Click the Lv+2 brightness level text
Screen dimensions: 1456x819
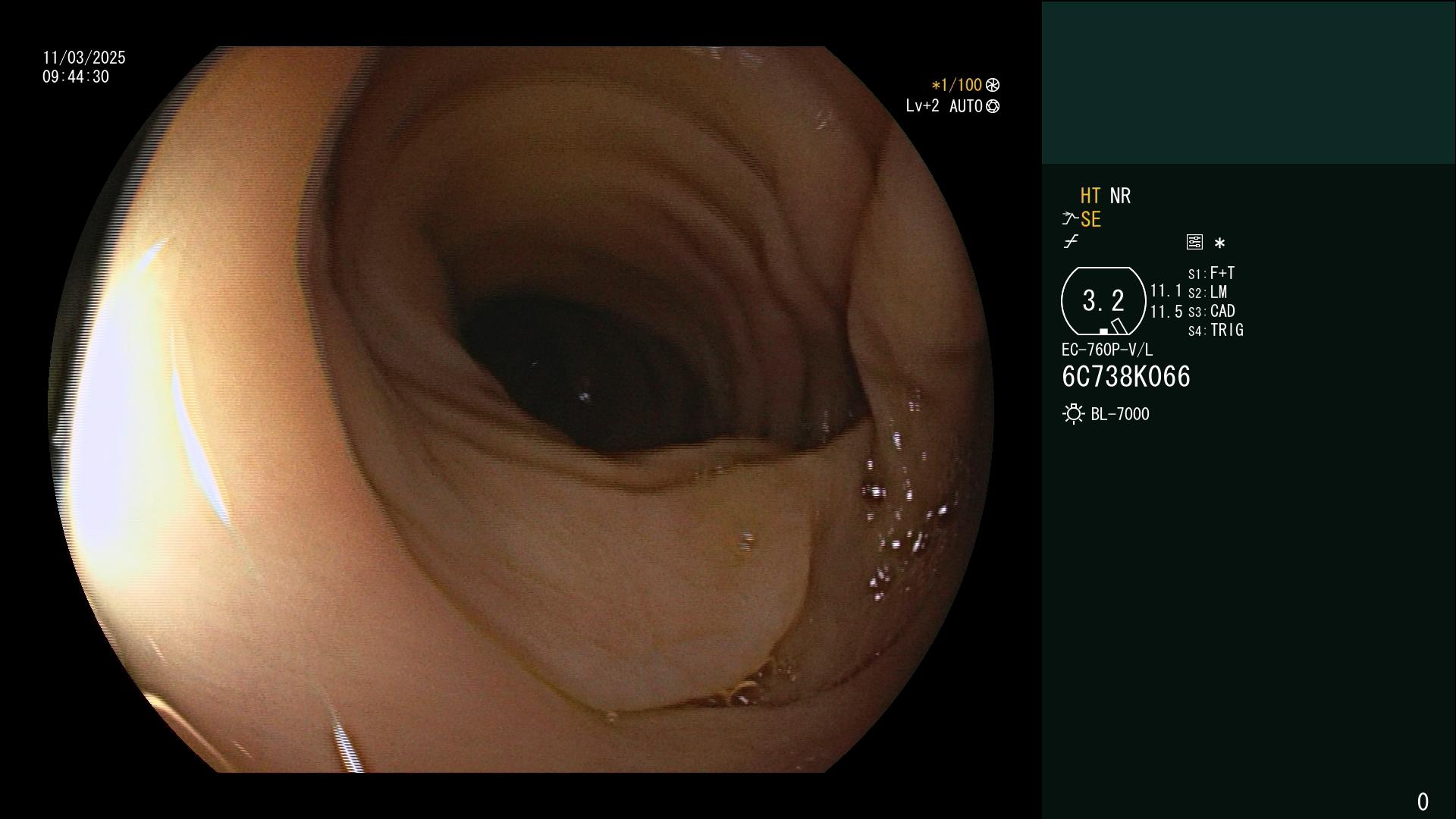point(922,106)
